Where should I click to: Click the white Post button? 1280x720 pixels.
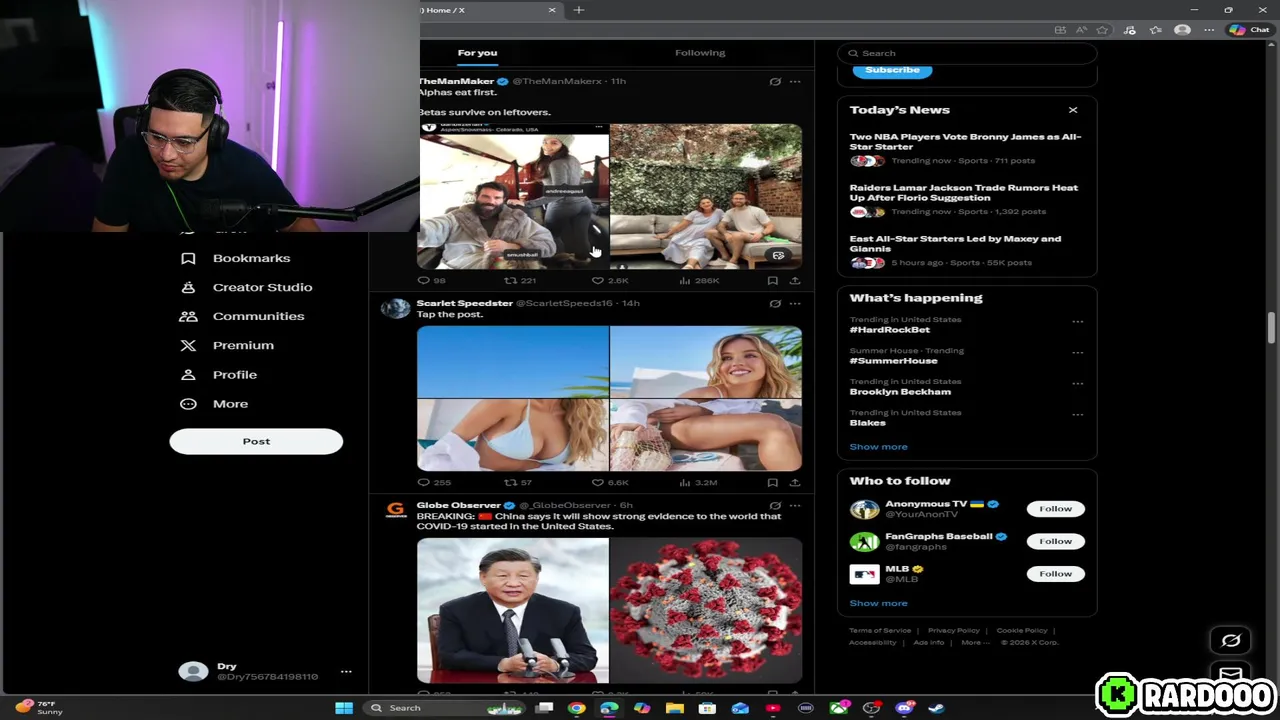pos(256,441)
